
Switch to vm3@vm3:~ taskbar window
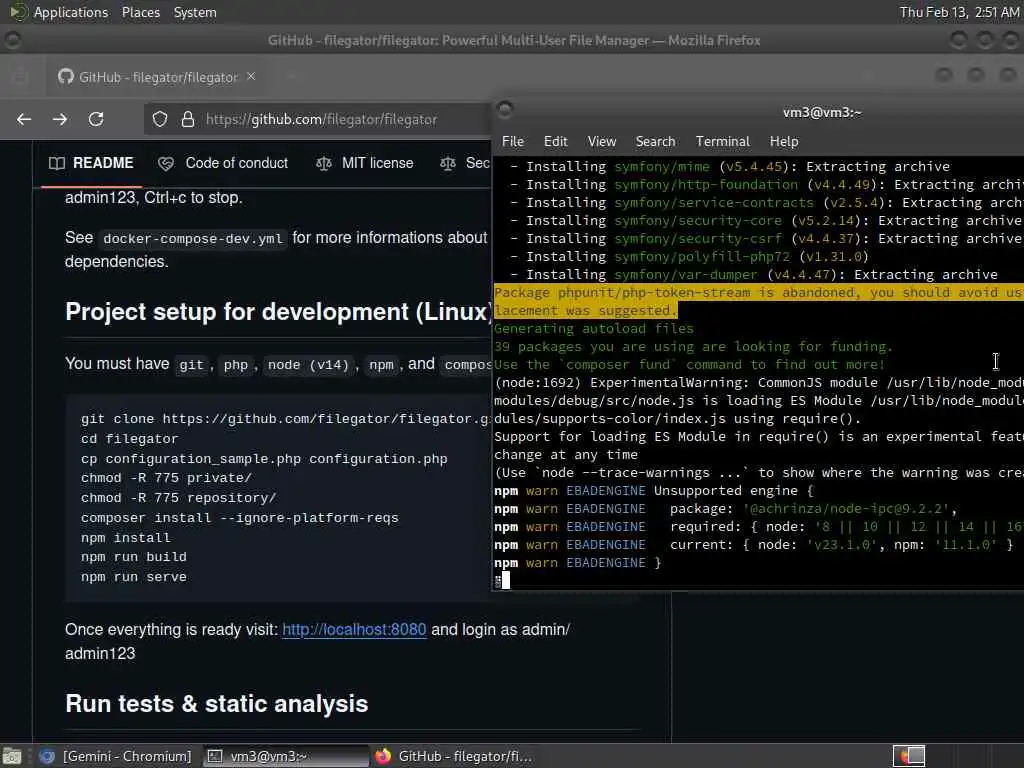coord(285,756)
